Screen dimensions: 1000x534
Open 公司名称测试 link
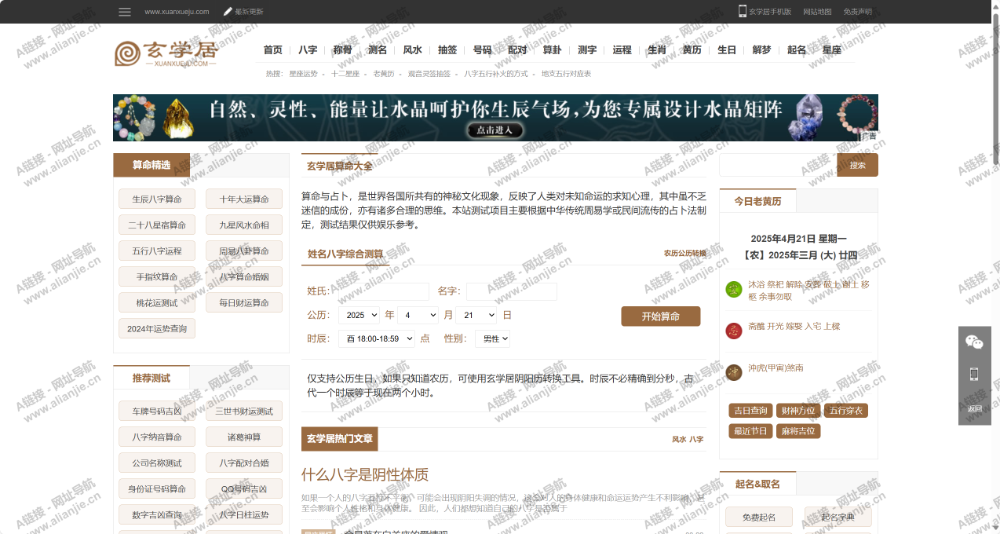point(157,463)
